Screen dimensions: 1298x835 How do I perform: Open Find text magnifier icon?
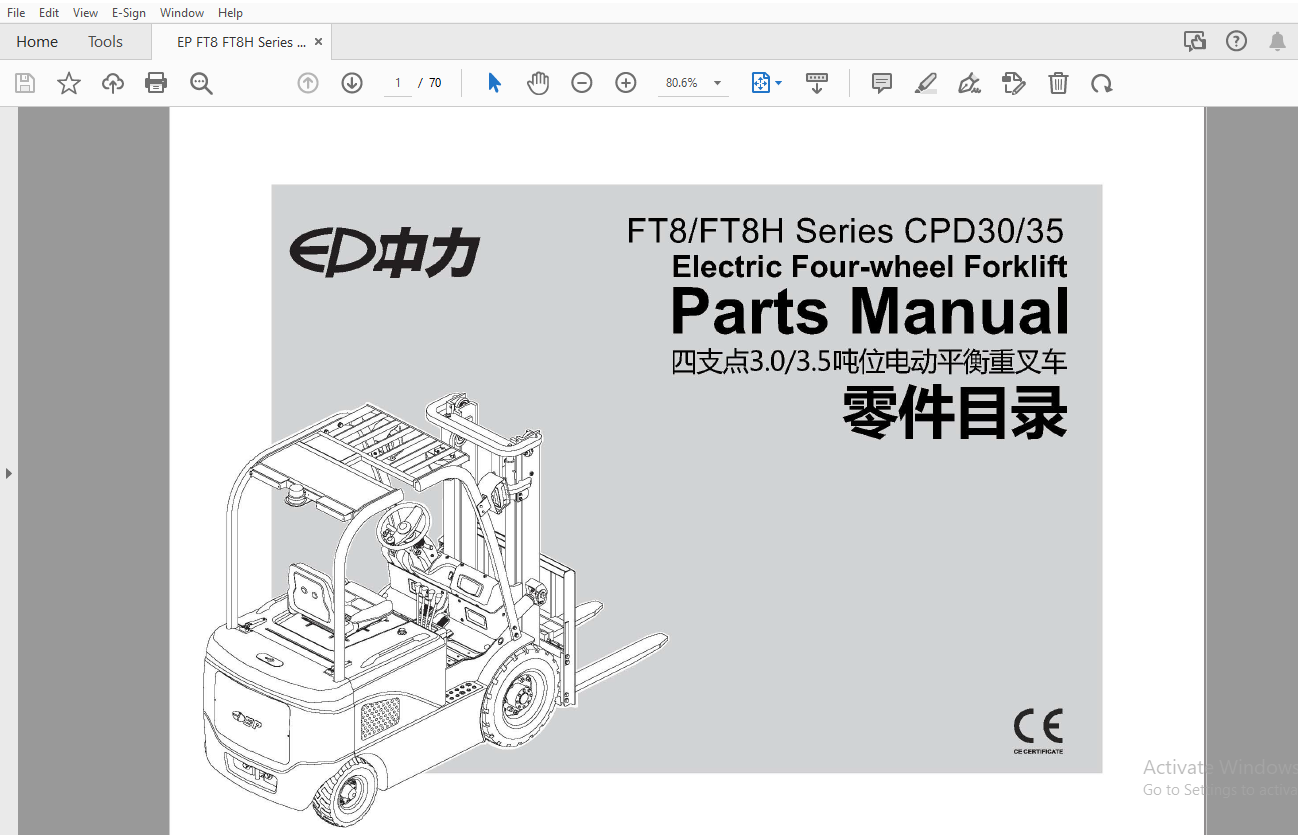click(x=201, y=83)
